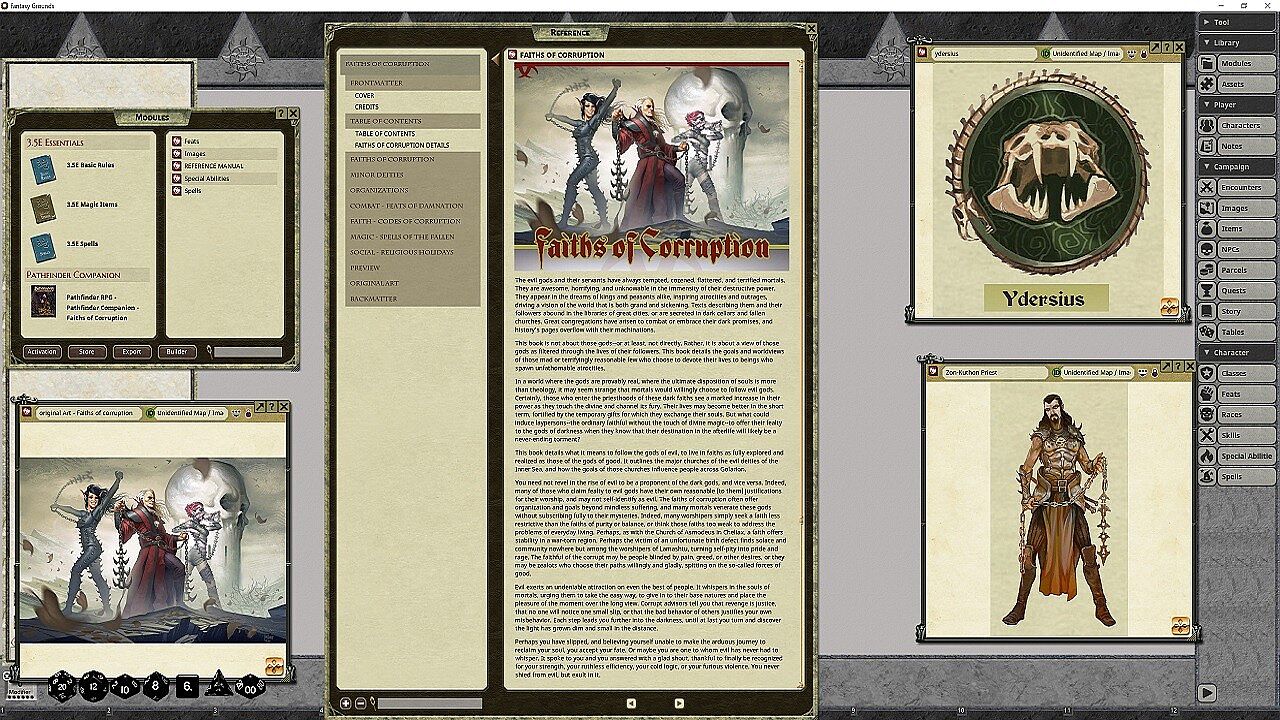The height and width of the screenshot is (720, 1280).
Task: Pick the percentile d00 die from the tray
Action: 249,686
